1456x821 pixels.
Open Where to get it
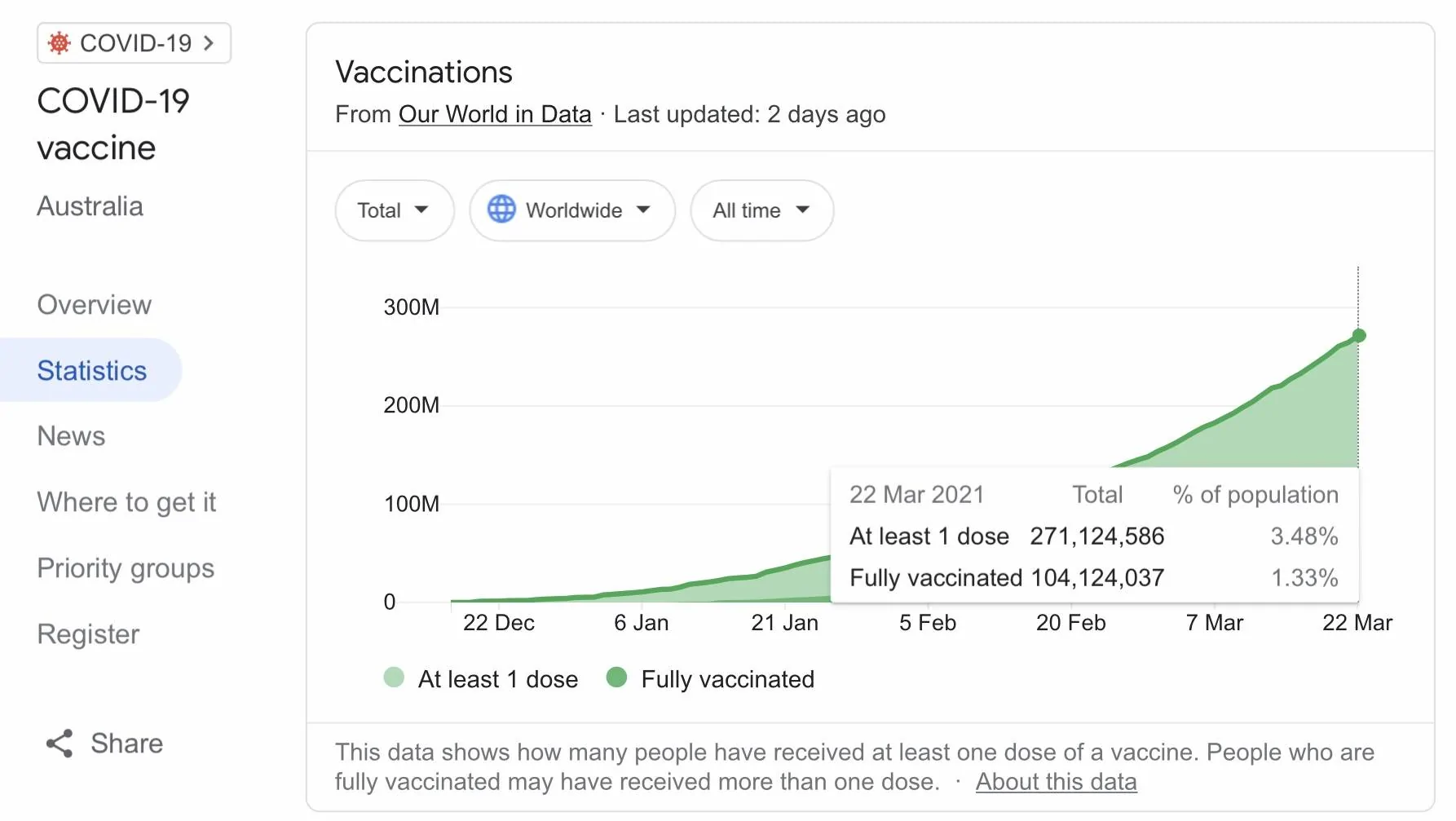[126, 501]
